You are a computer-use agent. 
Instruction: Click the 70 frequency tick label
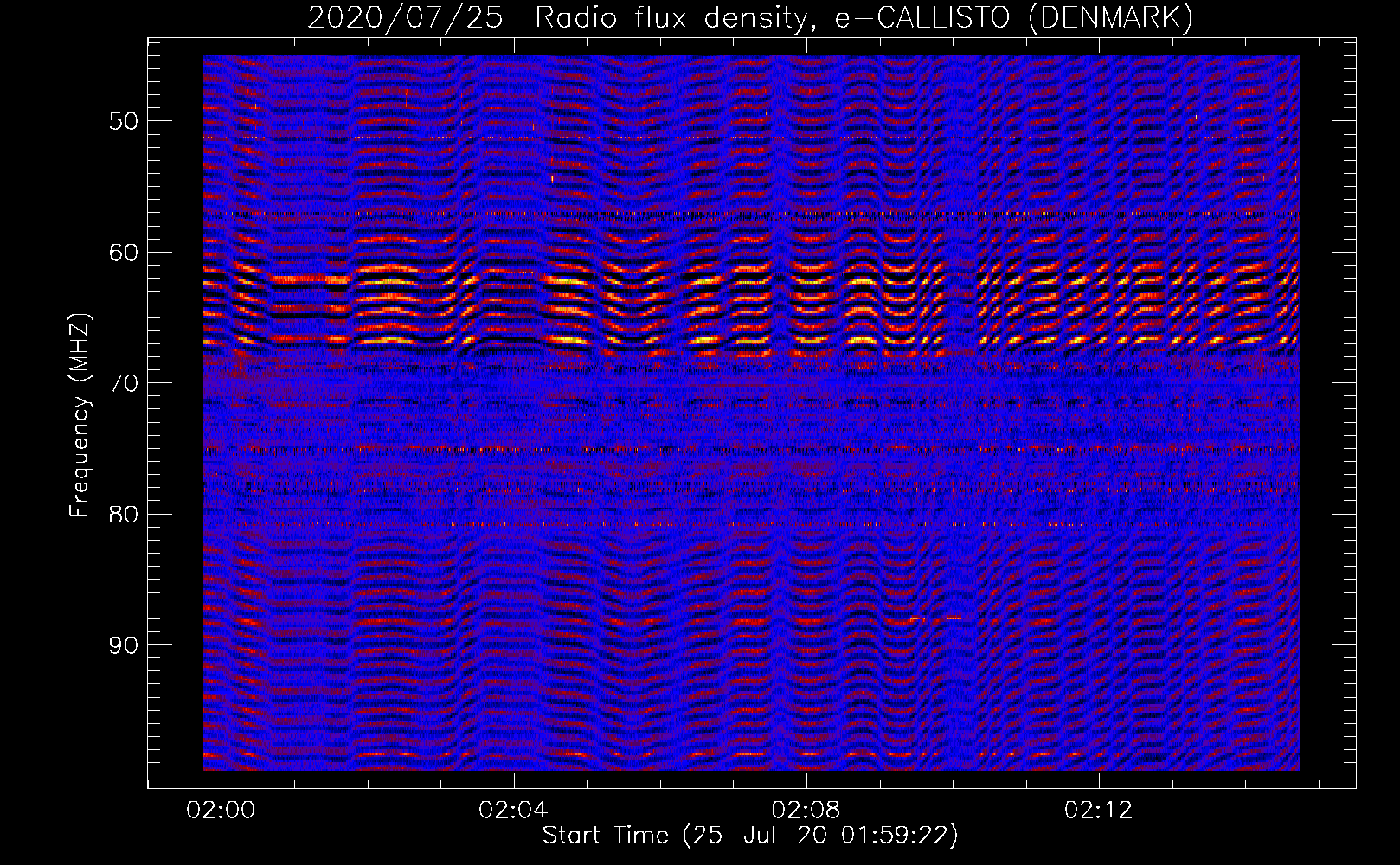124,383
